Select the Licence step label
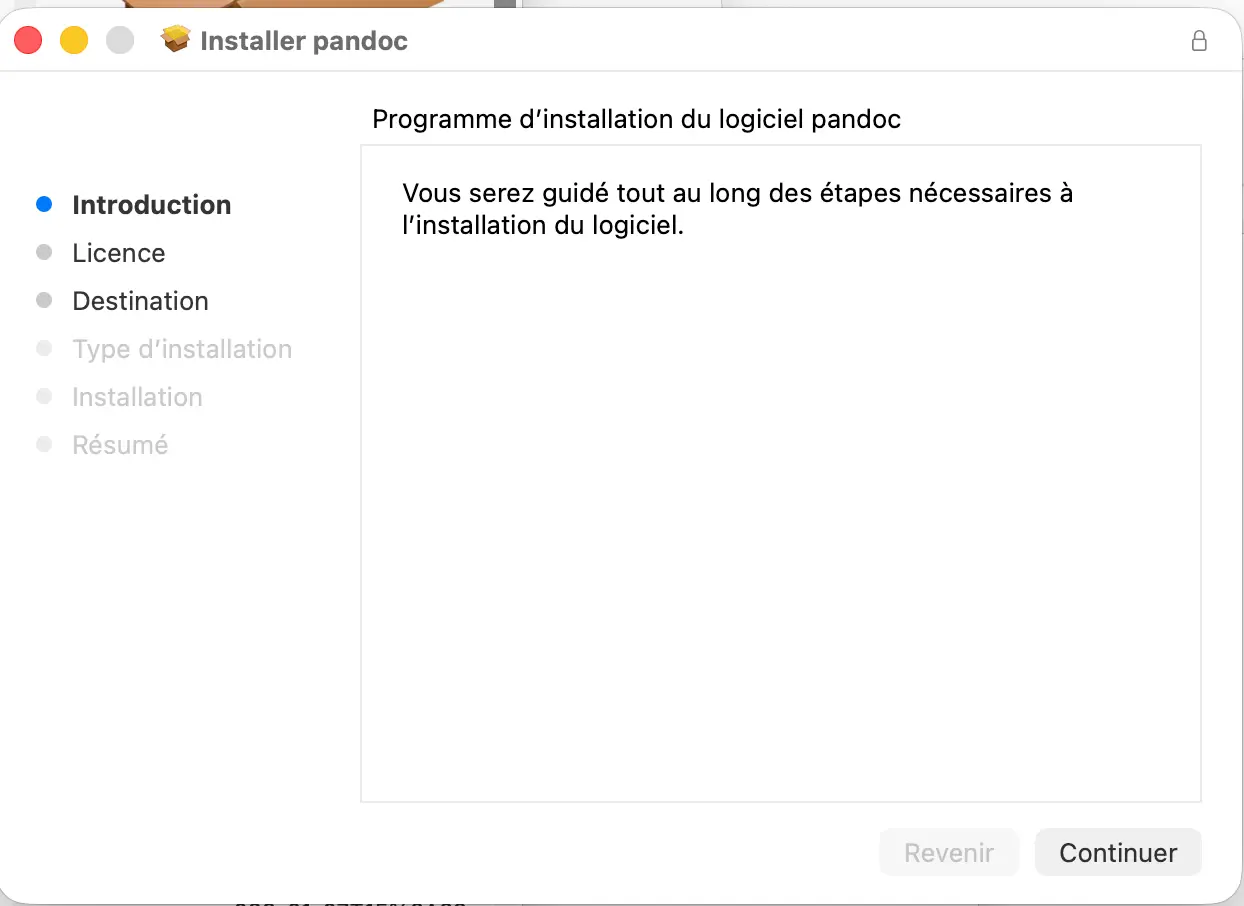 tap(119, 253)
